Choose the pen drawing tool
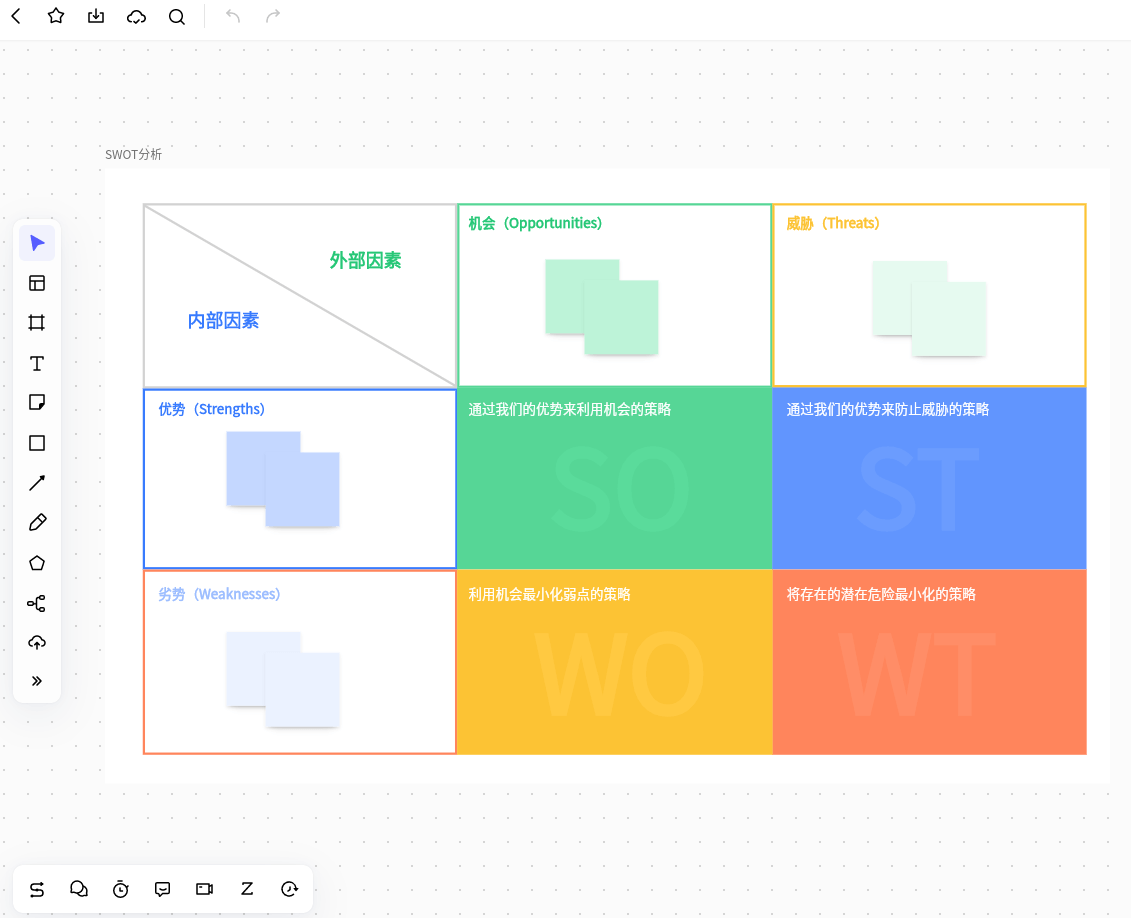The width and height of the screenshot is (1131, 918). (x=37, y=523)
